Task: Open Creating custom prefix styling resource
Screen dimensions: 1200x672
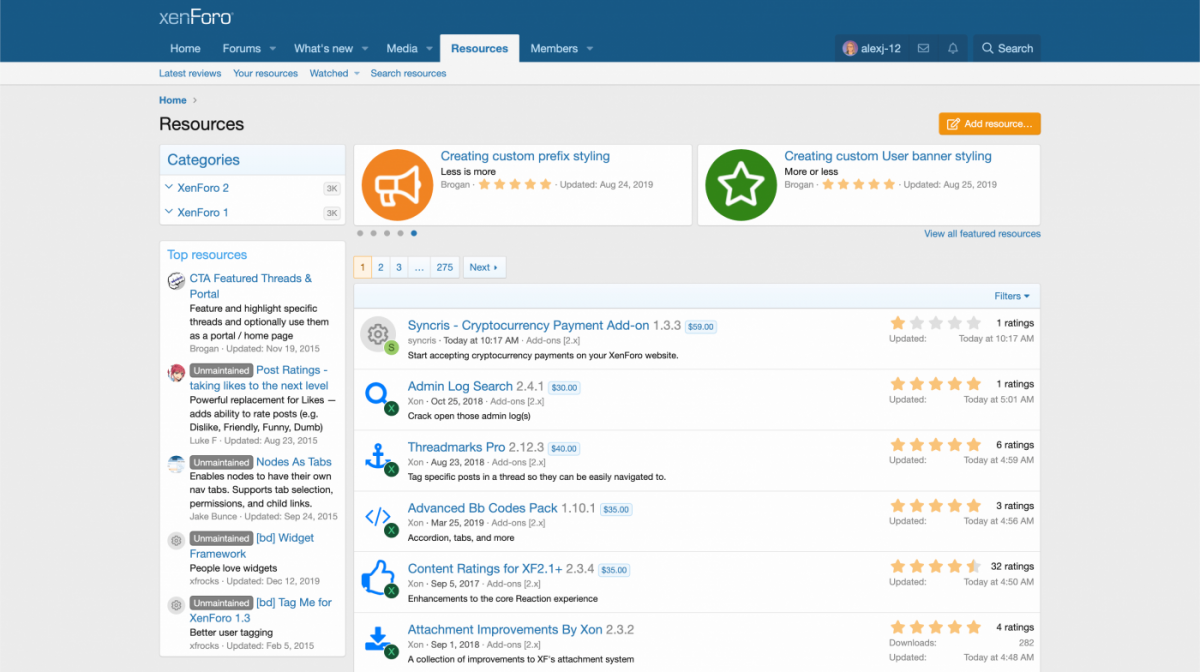Action: (x=525, y=156)
